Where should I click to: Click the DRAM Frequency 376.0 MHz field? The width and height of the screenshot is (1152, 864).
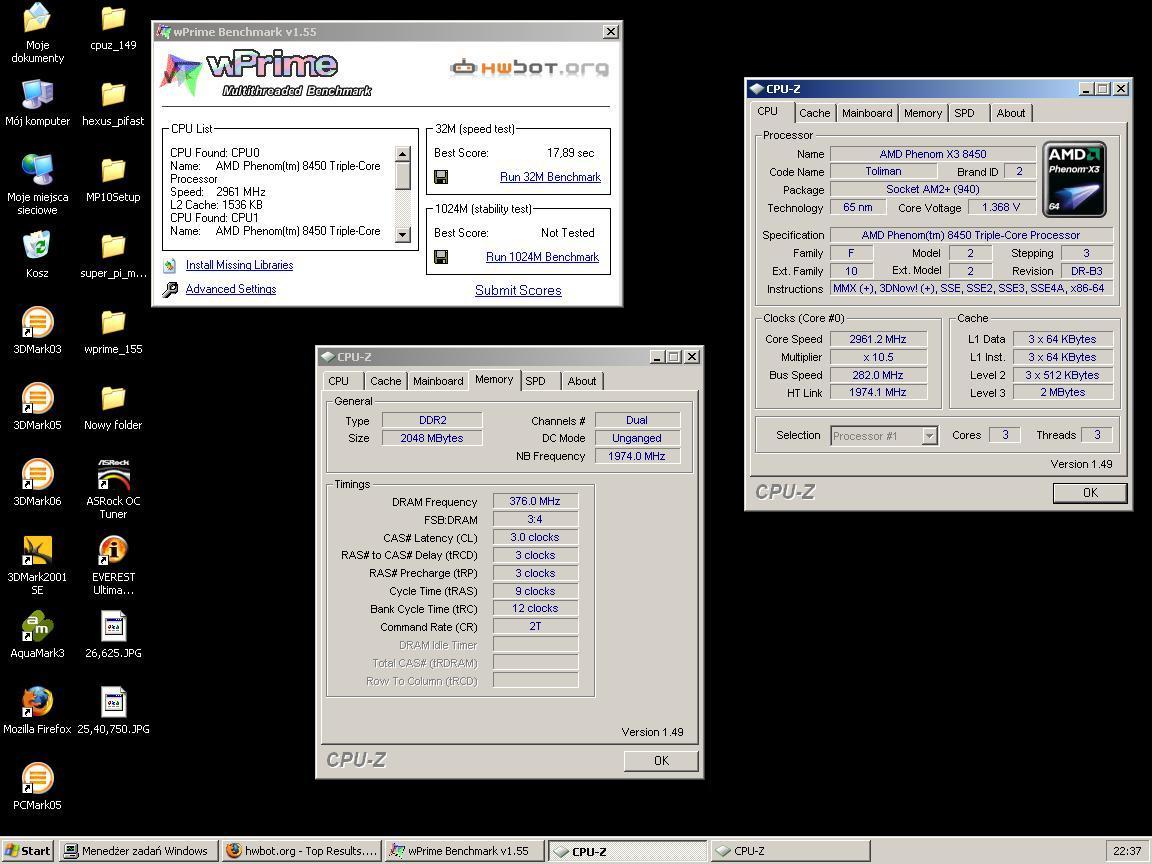(535, 502)
